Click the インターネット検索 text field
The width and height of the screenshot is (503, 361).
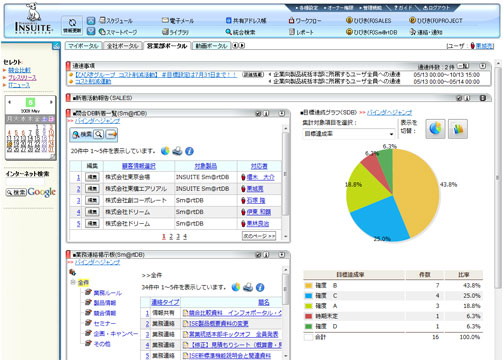click(25, 182)
